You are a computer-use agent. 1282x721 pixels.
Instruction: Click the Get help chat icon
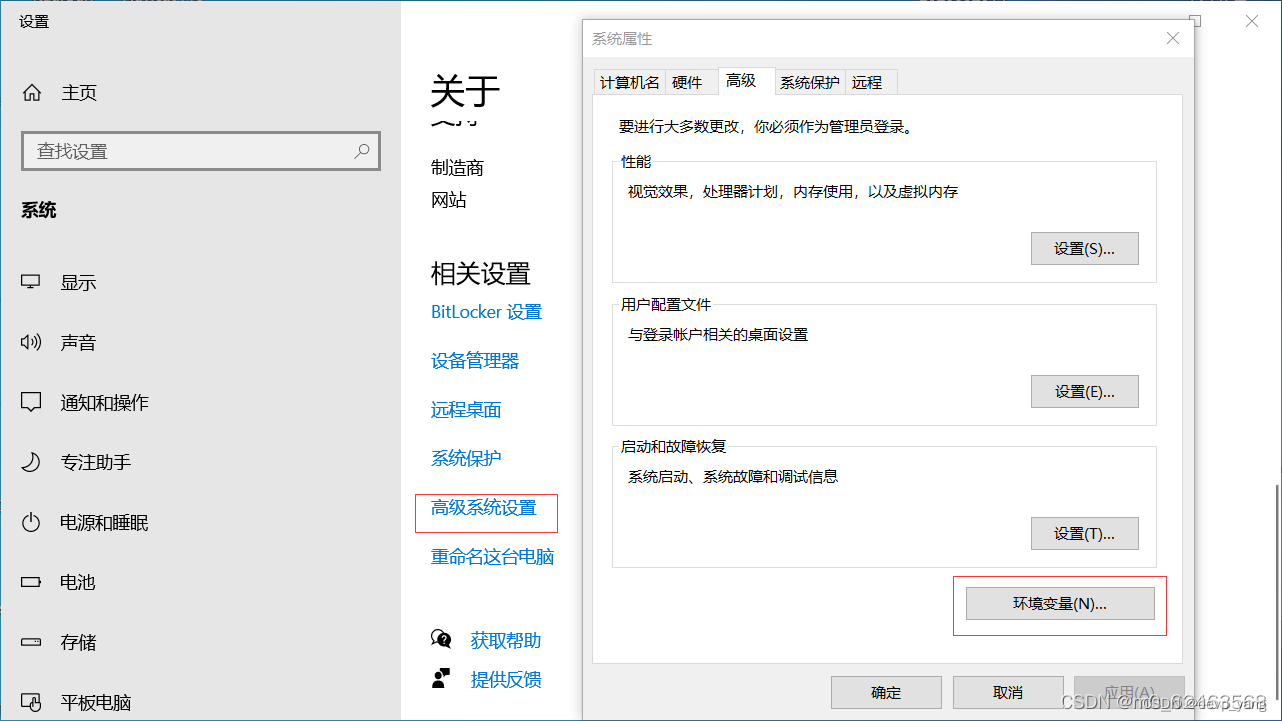pos(441,639)
